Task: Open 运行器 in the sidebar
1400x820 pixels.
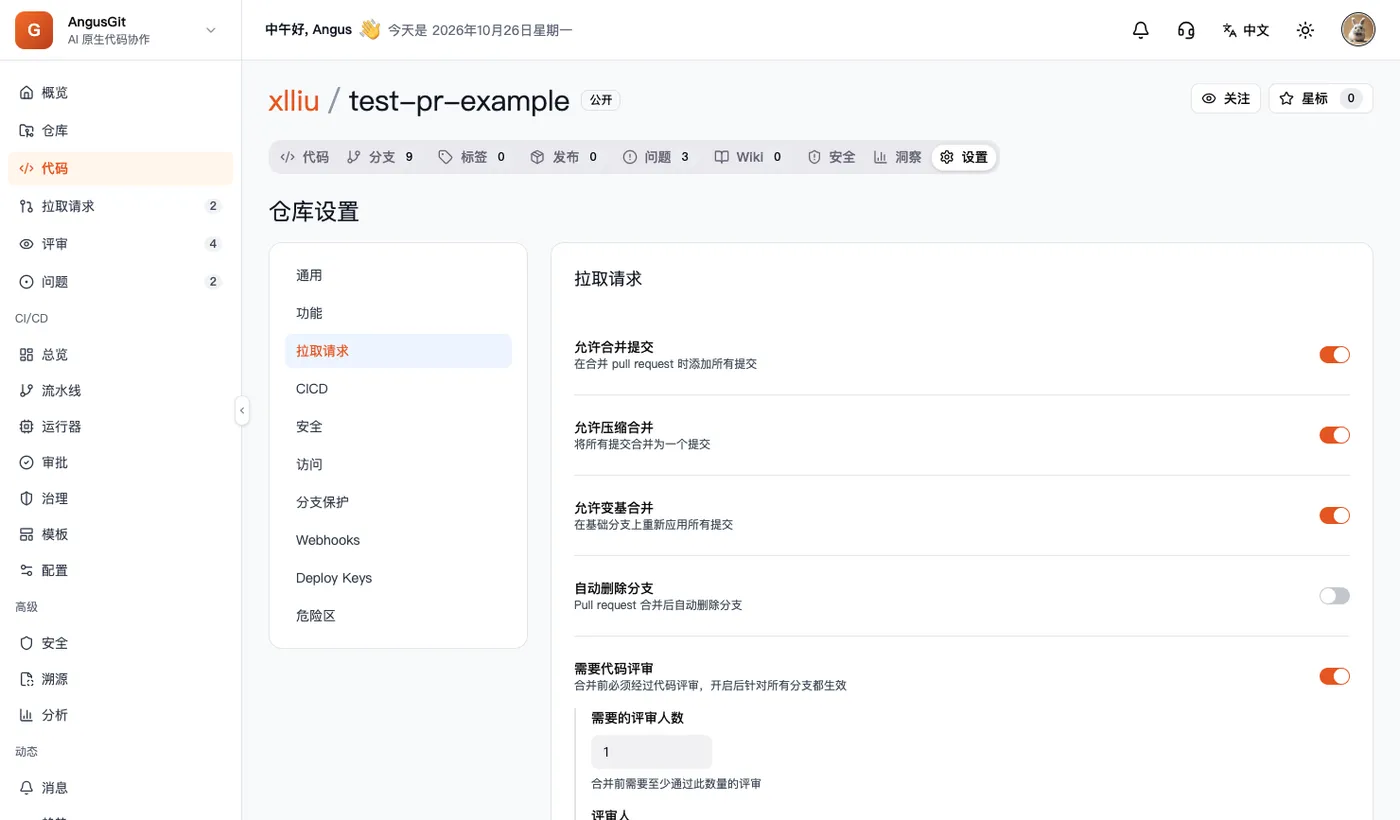Action: pyautogui.click(x=120, y=427)
